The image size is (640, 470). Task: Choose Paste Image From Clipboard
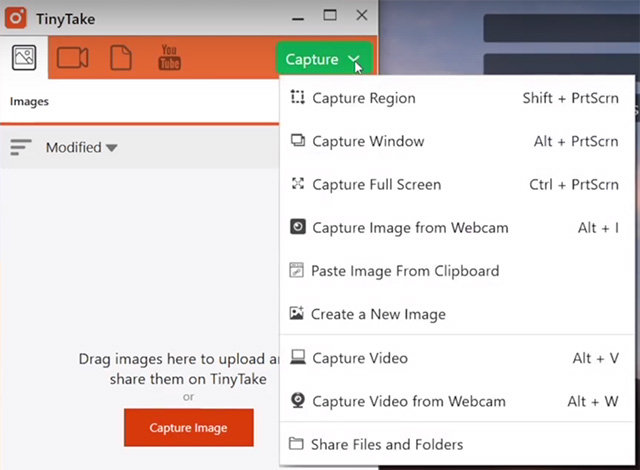(x=457, y=271)
